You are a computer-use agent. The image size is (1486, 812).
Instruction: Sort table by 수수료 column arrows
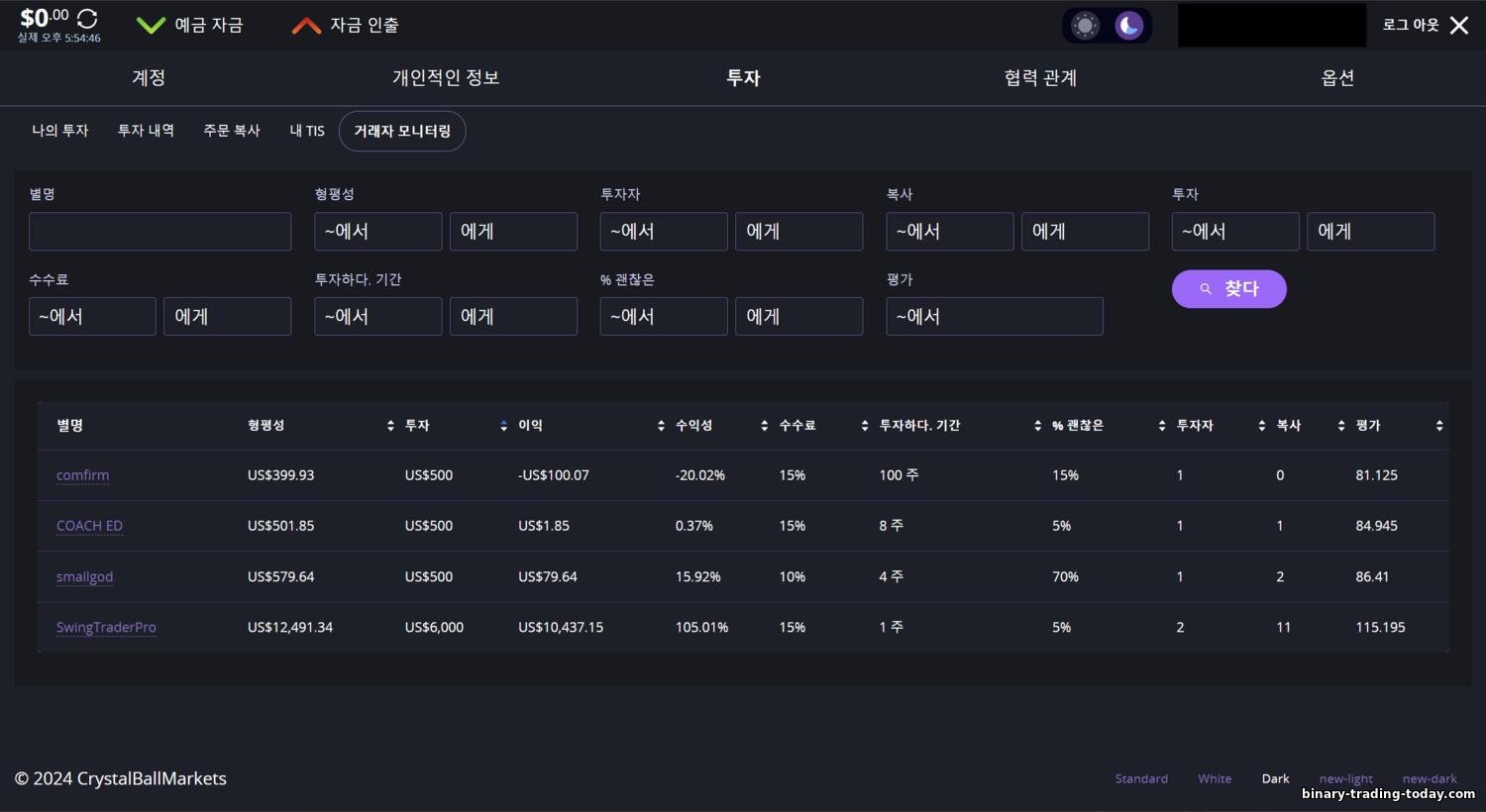click(x=865, y=426)
